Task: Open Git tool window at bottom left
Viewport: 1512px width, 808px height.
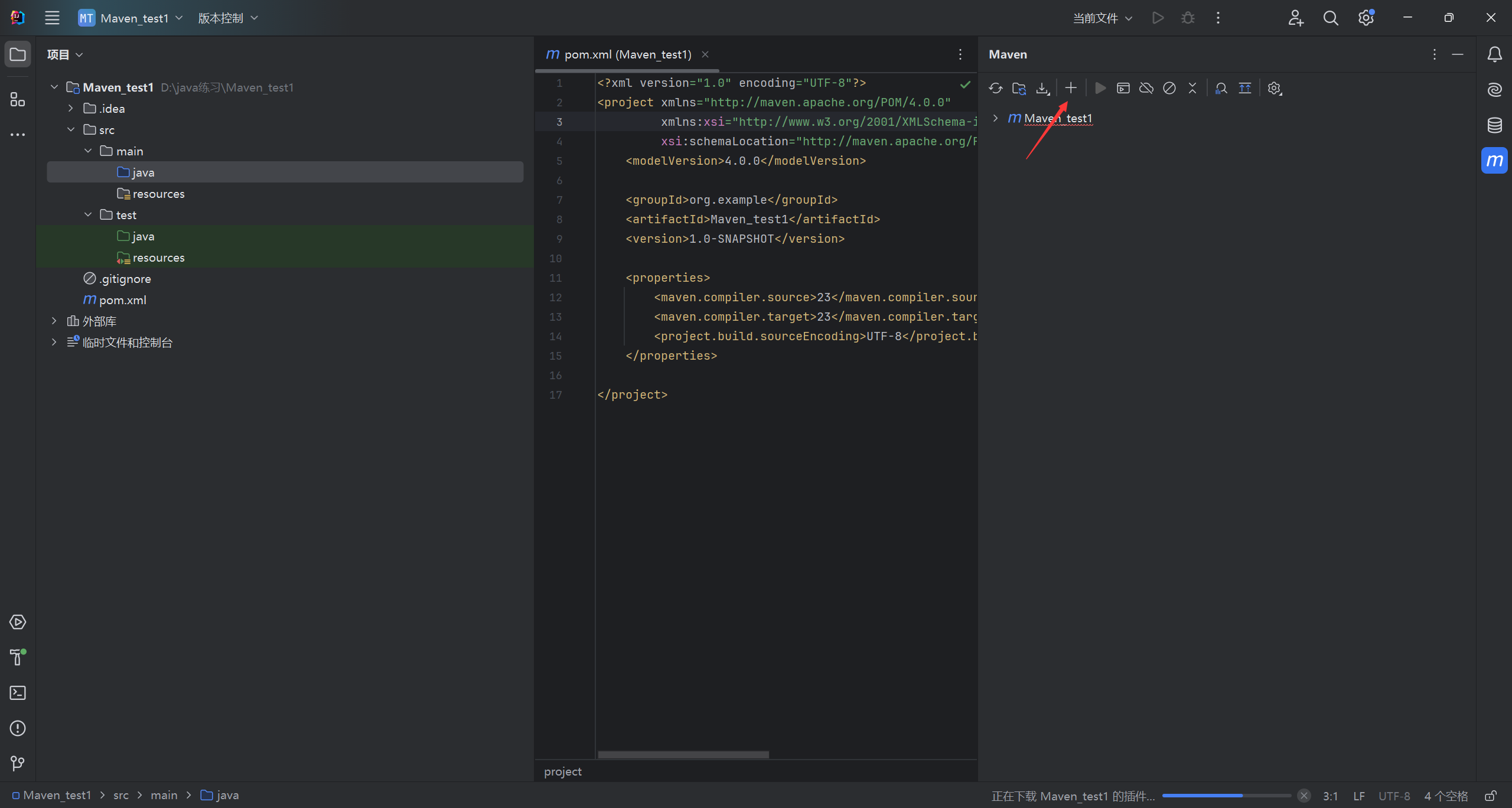Action: coord(18,764)
